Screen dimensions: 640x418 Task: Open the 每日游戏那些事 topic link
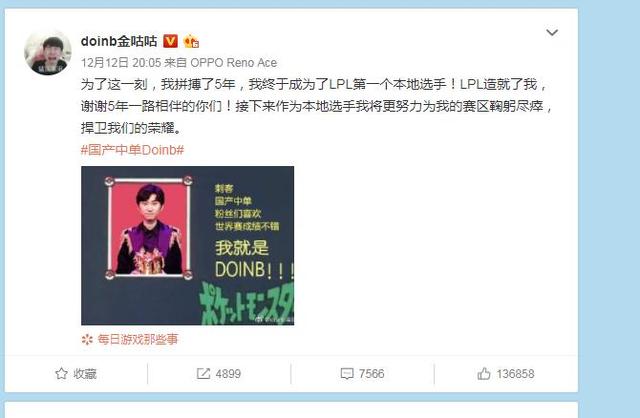tap(138, 339)
